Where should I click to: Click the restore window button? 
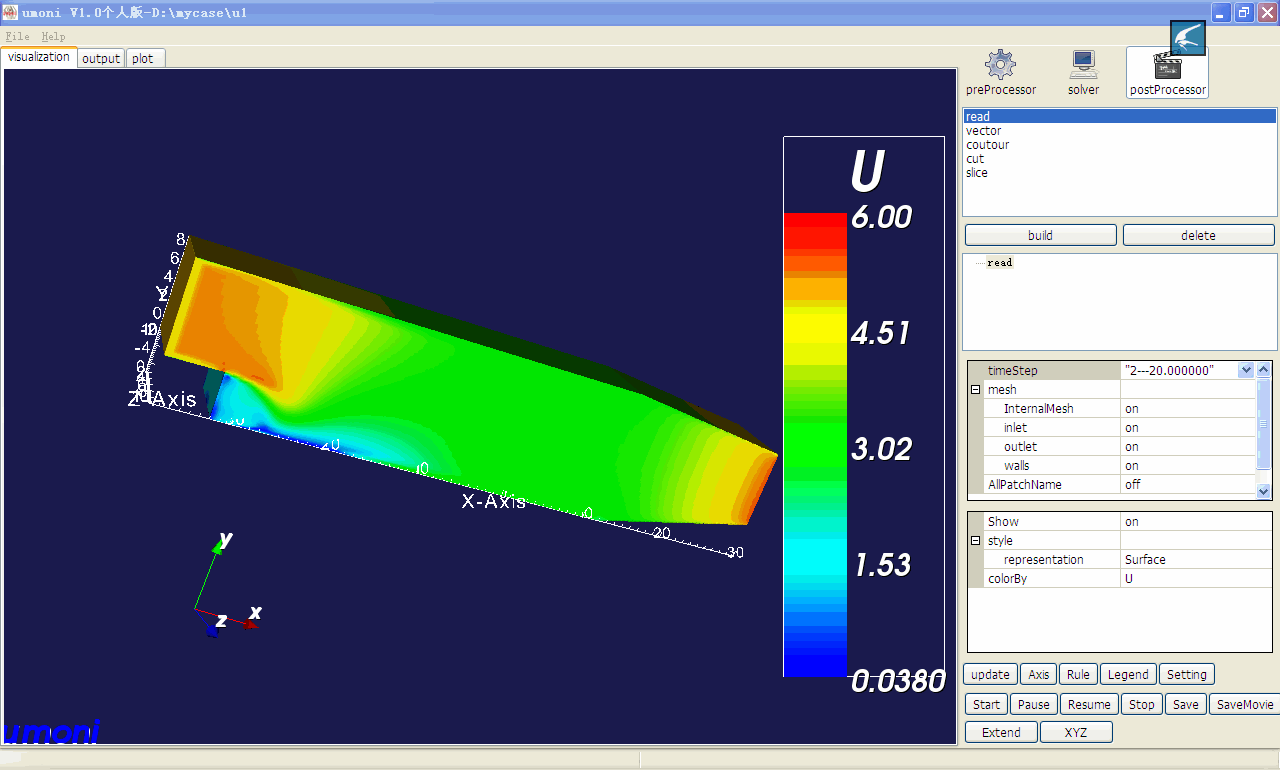(x=1244, y=13)
